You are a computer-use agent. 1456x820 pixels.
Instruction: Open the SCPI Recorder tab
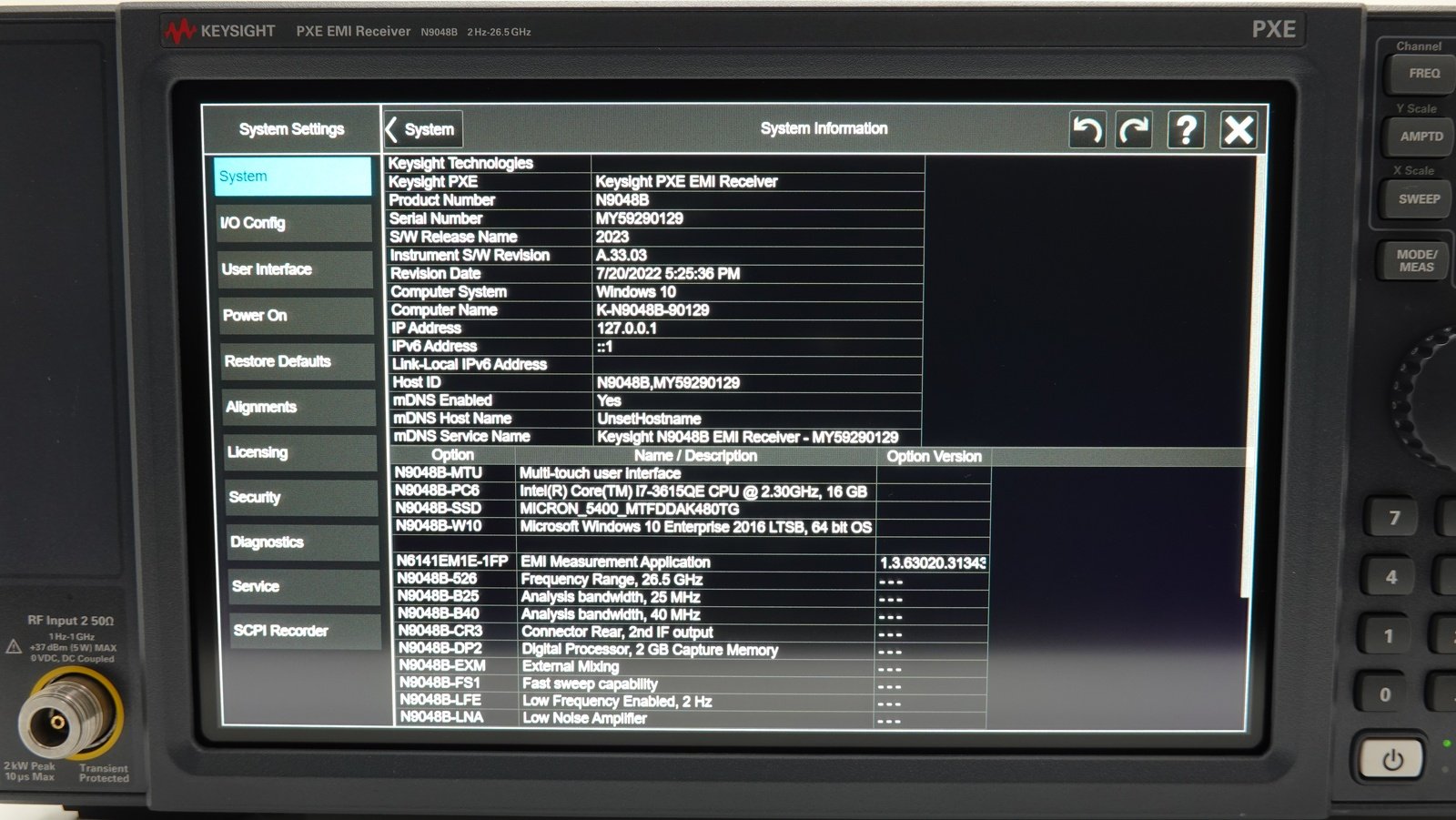305,631
